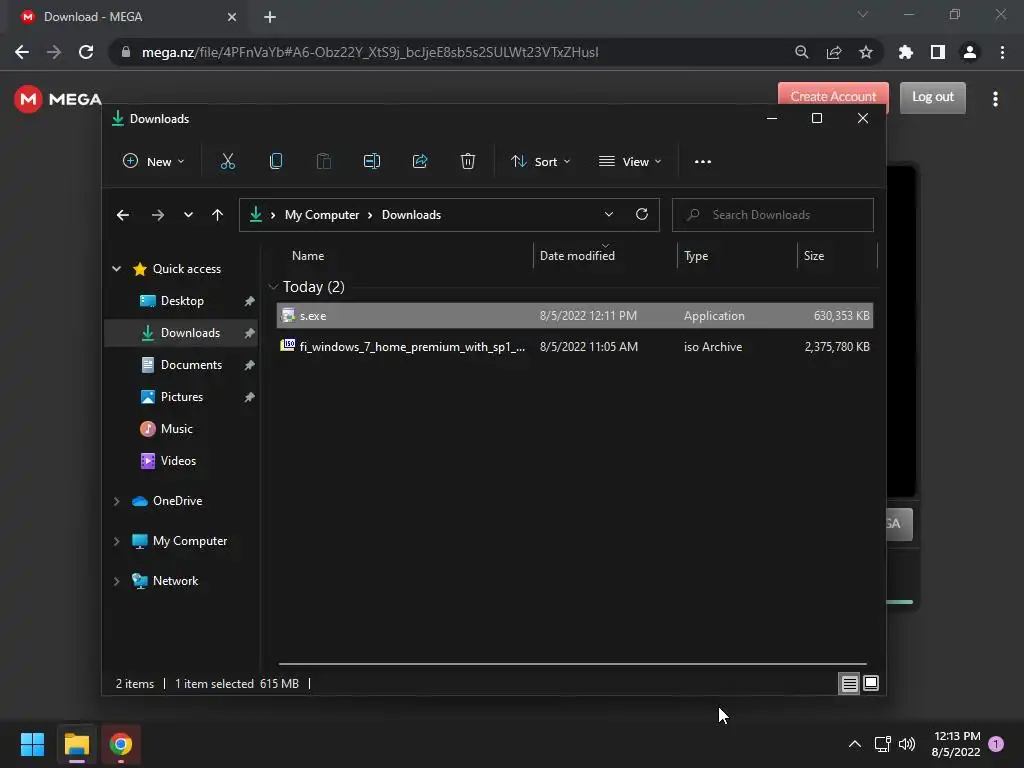Image resolution: width=1024 pixels, height=768 pixels.
Task: Sort by the Type column header
Action: [696, 256]
